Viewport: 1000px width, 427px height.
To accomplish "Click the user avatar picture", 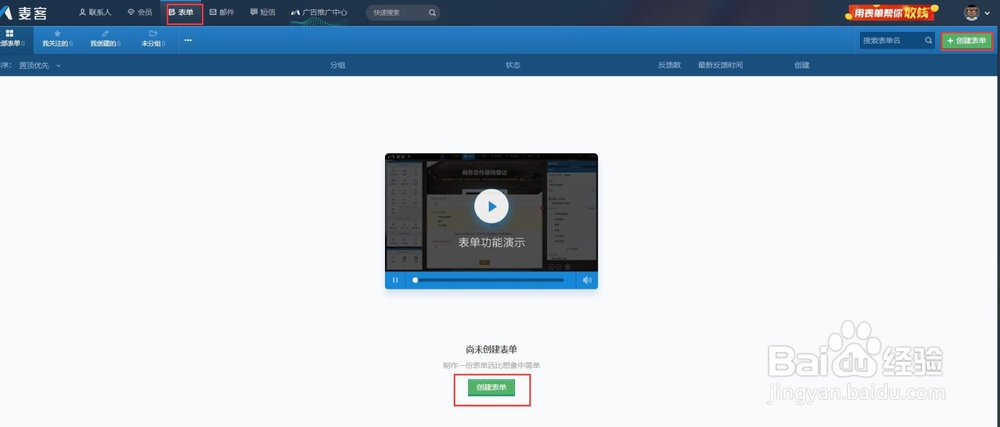I will tap(972, 13).
